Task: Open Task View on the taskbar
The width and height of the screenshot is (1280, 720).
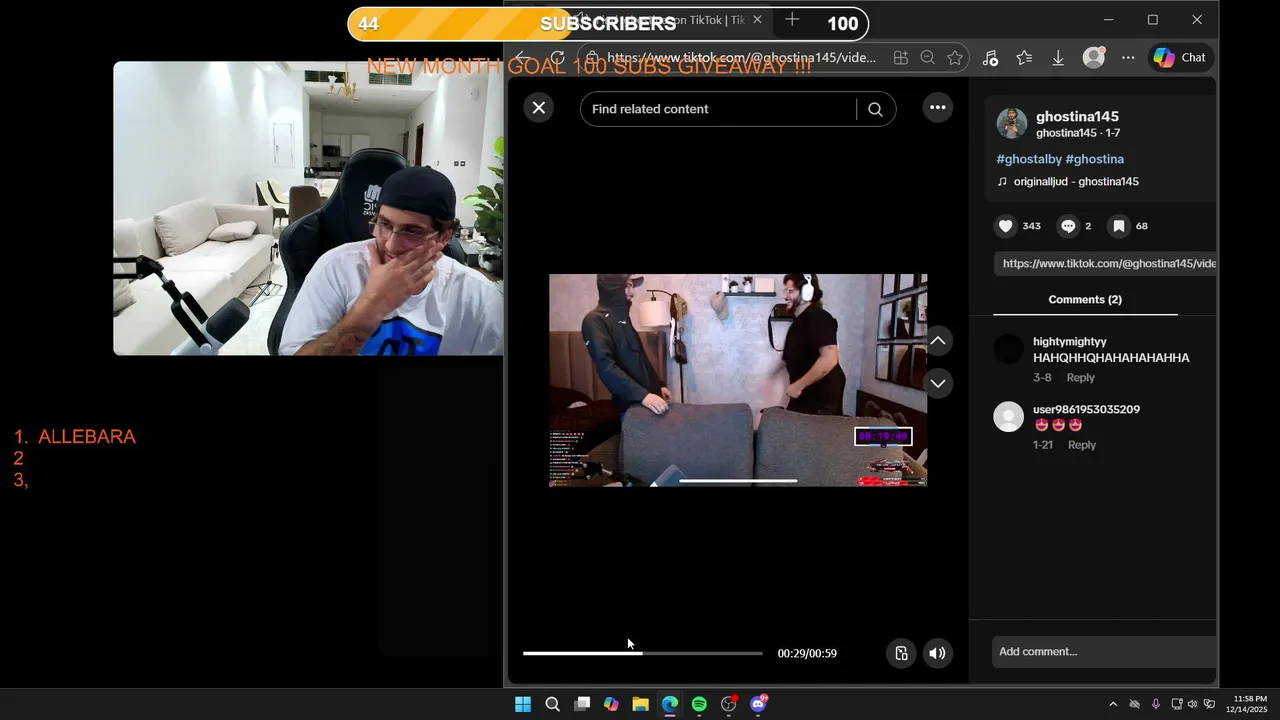Action: click(x=582, y=704)
